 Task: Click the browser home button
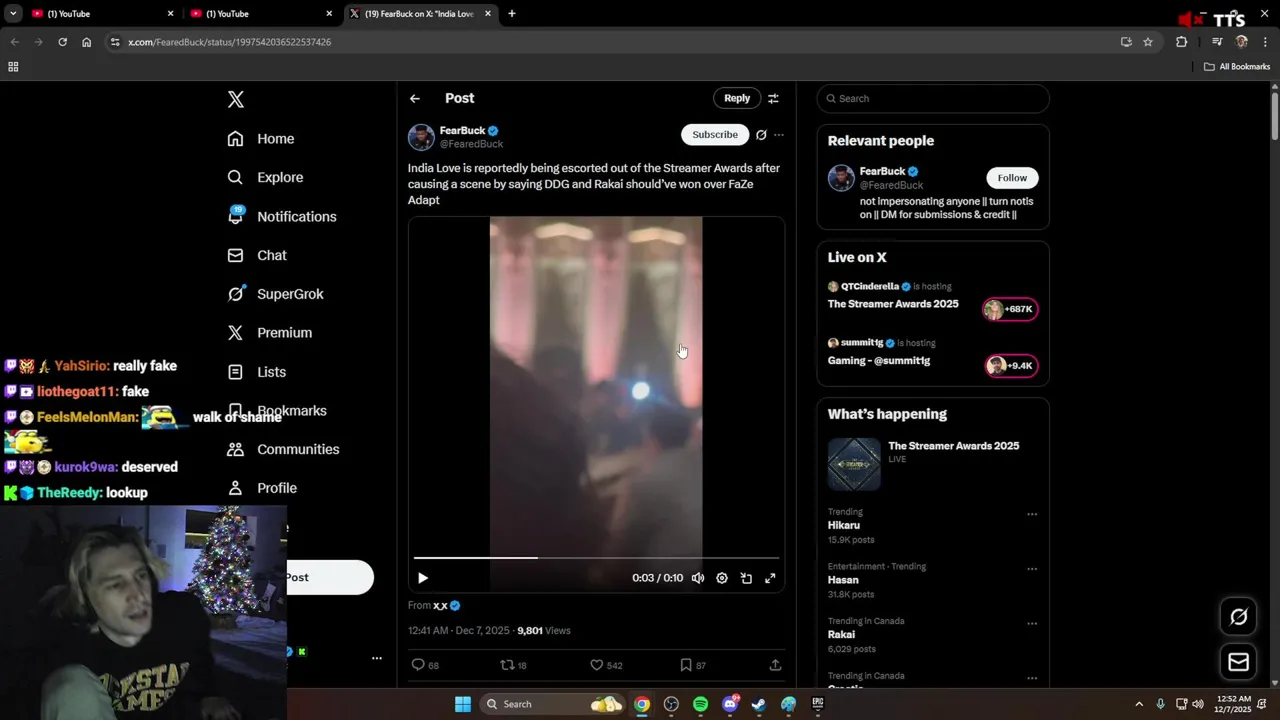[87, 42]
